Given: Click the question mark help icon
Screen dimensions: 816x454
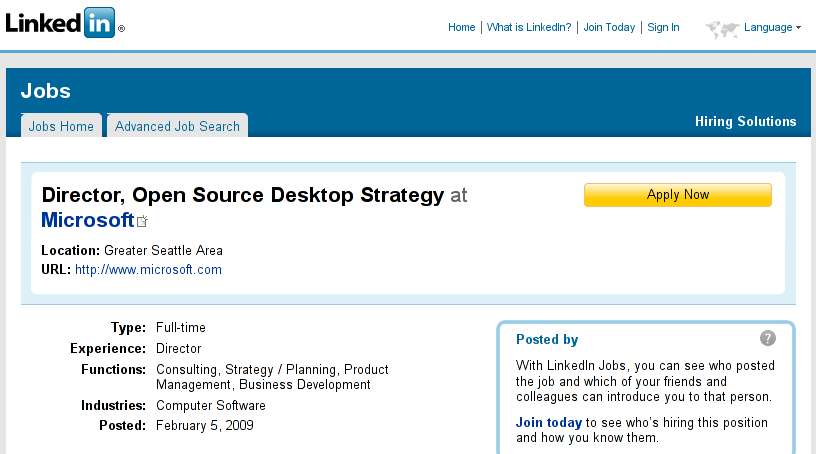Looking at the screenshot, I should (x=768, y=338).
